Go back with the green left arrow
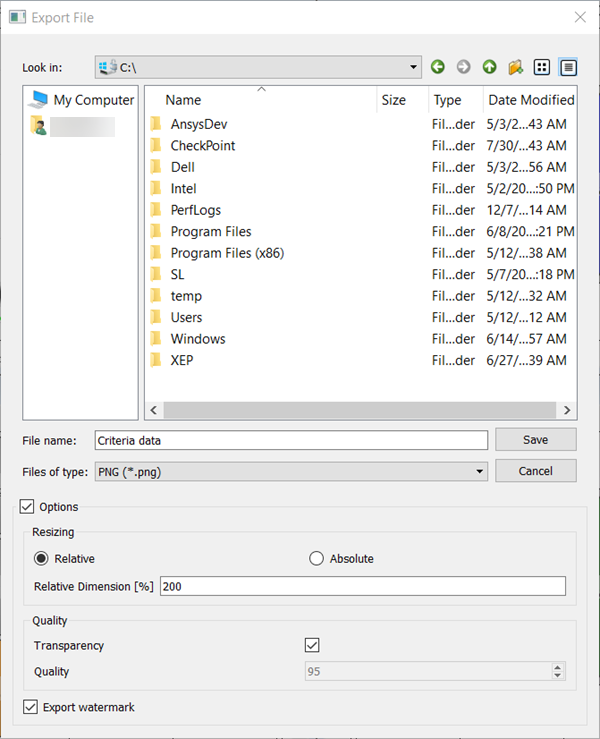The width and height of the screenshot is (600, 739). pos(437,67)
